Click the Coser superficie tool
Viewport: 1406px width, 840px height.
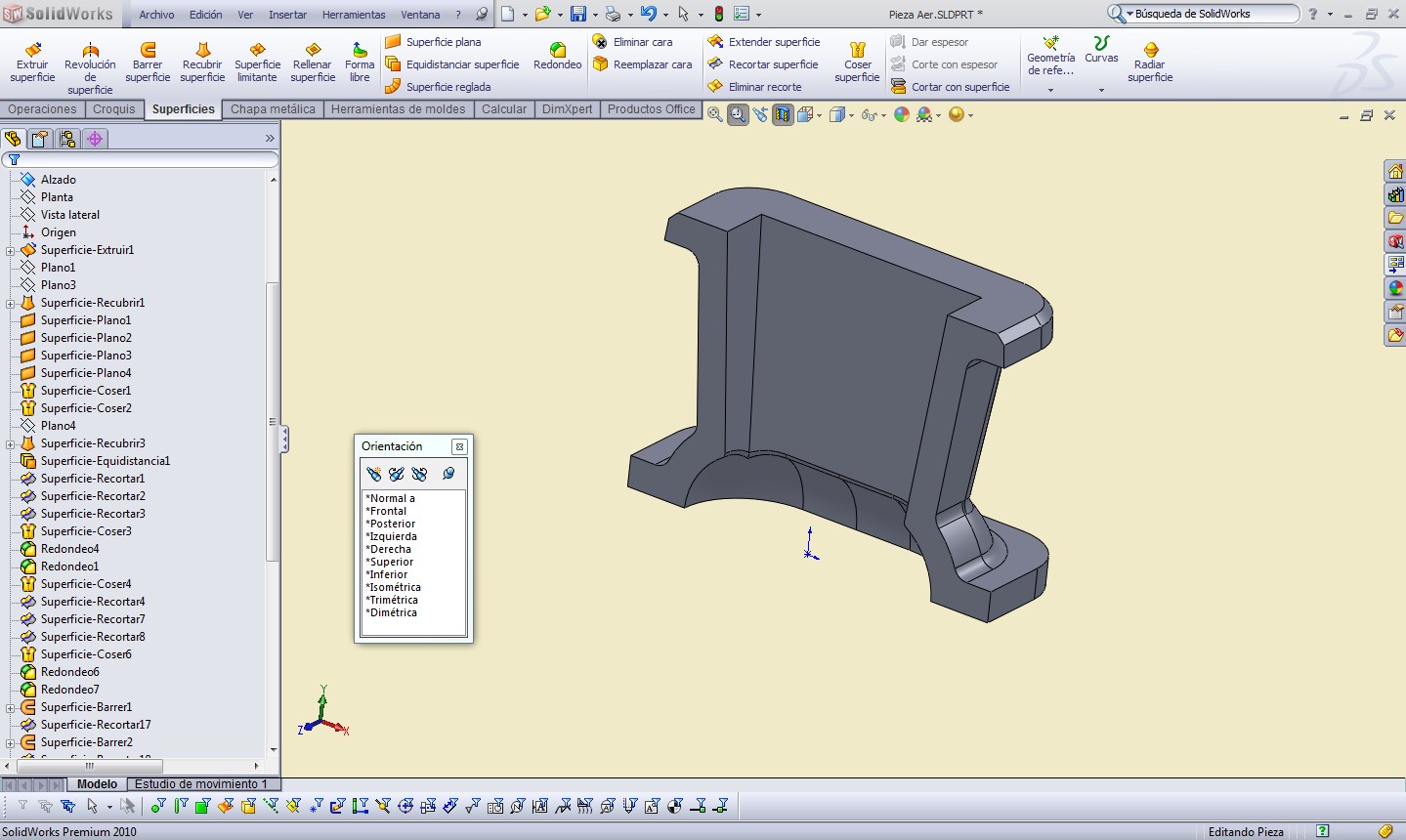point(857,63)
